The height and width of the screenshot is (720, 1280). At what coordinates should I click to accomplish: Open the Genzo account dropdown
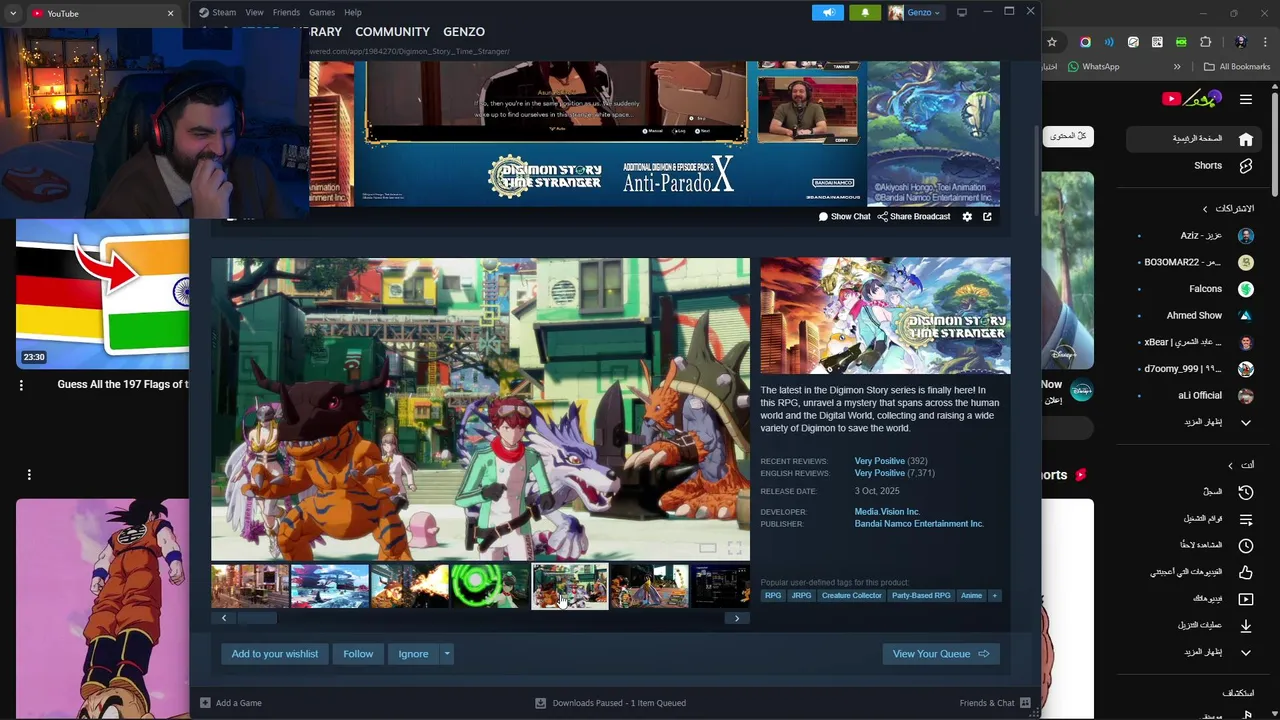coord(915,12)
